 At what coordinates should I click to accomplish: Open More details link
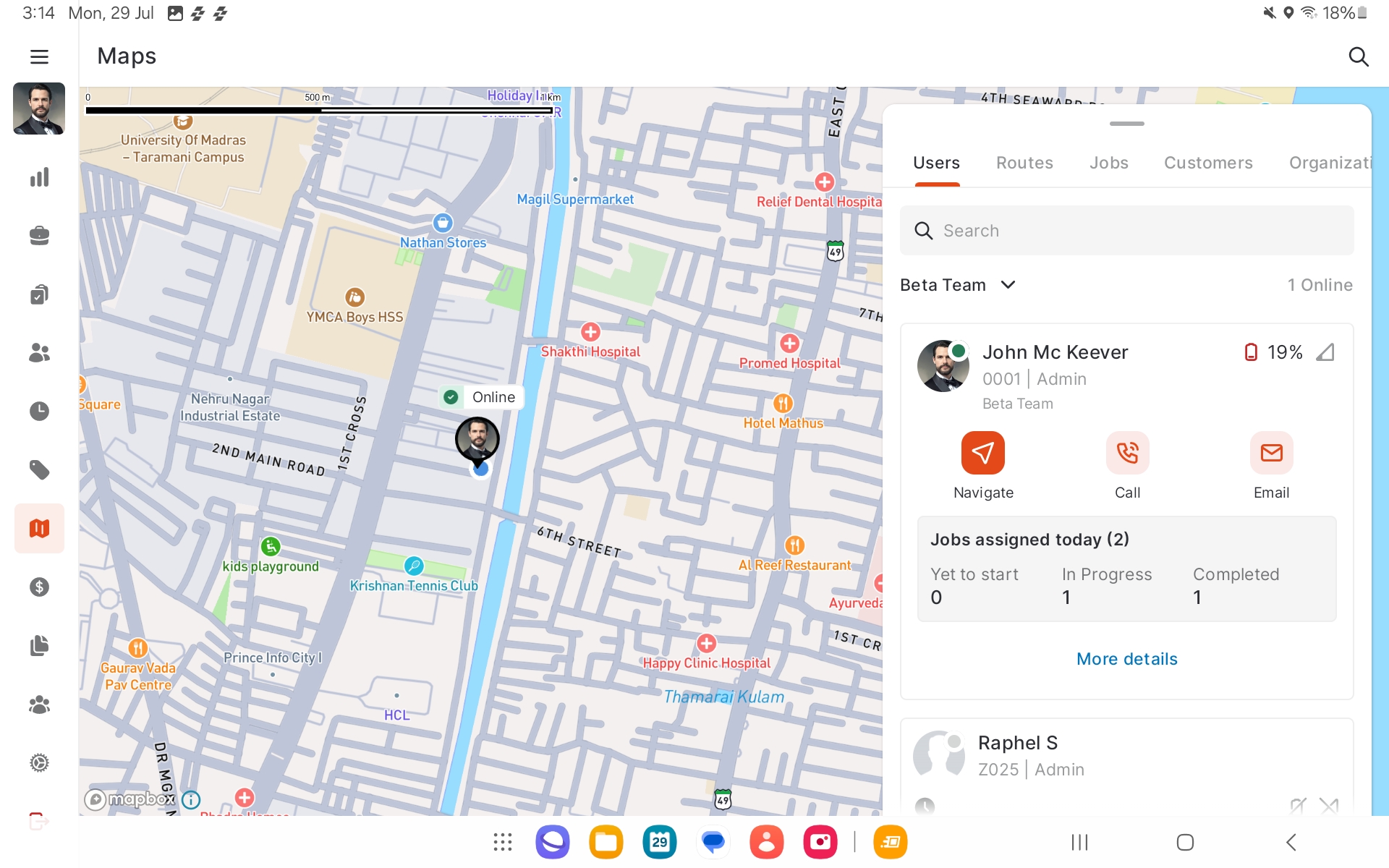[x=1126, y=659]
